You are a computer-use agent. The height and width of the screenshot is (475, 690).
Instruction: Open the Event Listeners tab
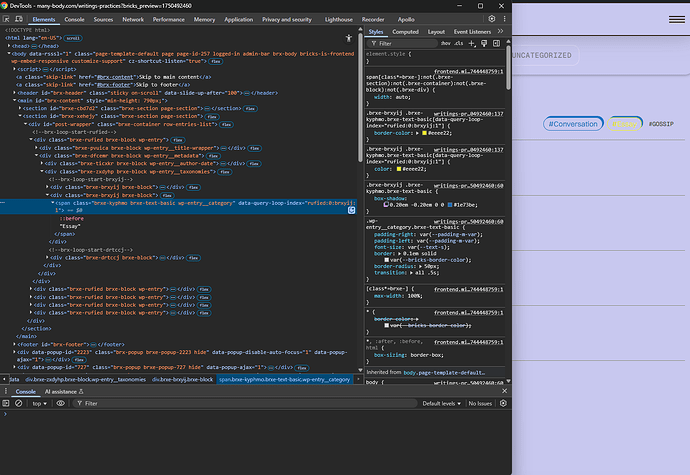click(x=472, y=32)
